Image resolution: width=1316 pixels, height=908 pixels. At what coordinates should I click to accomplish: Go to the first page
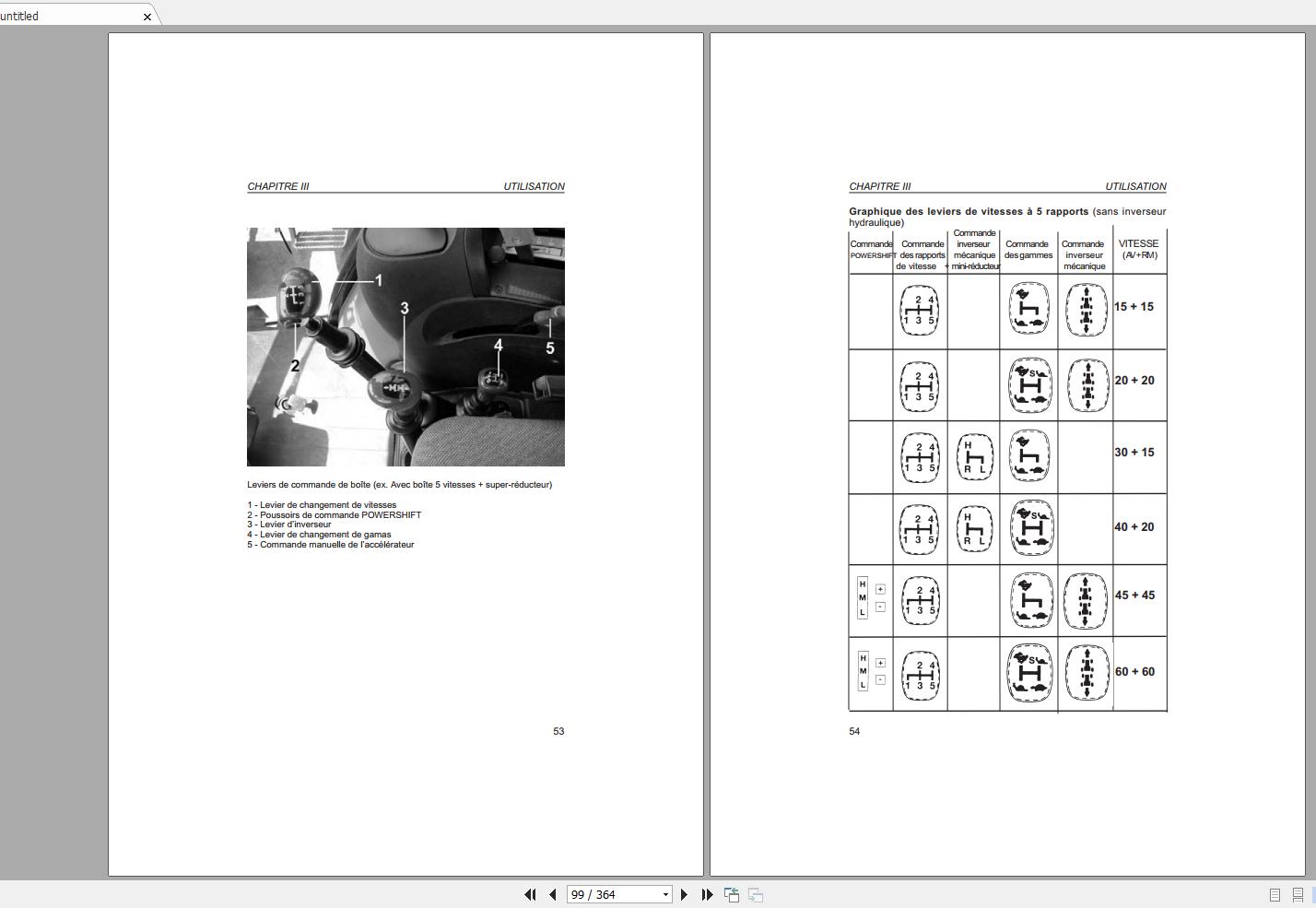(x=530, y=894)
